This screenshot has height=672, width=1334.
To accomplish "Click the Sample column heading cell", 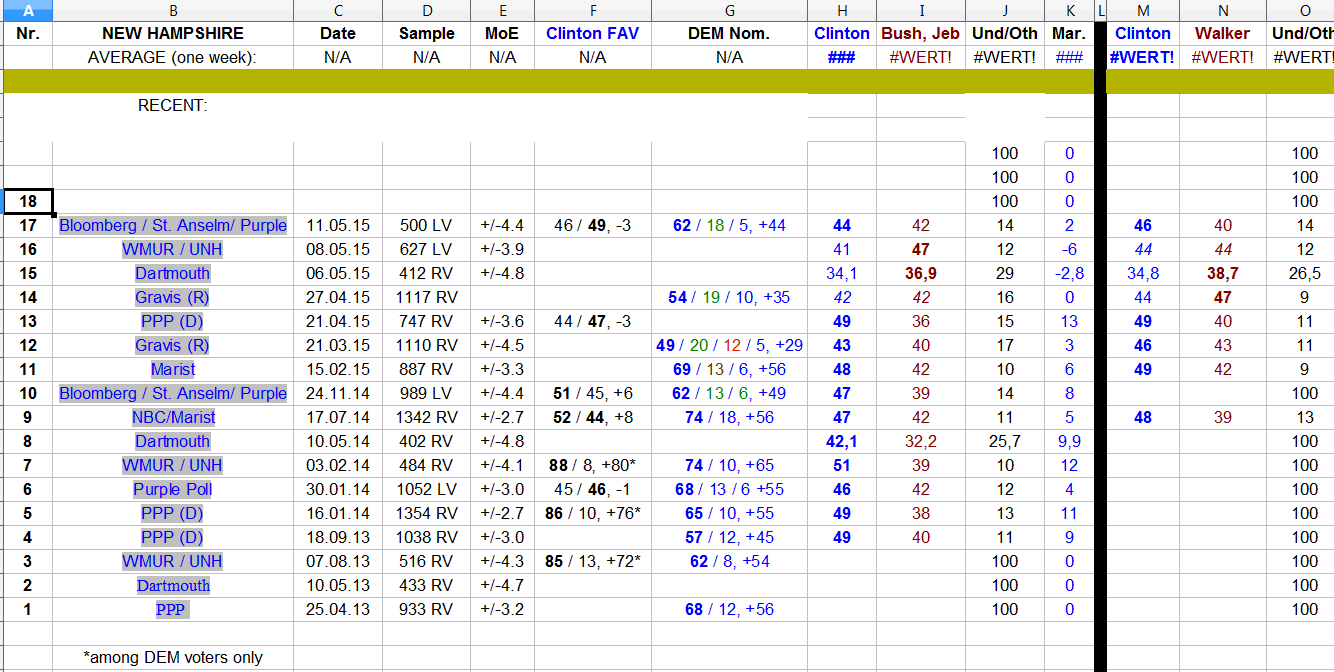I will pos(427,33).
